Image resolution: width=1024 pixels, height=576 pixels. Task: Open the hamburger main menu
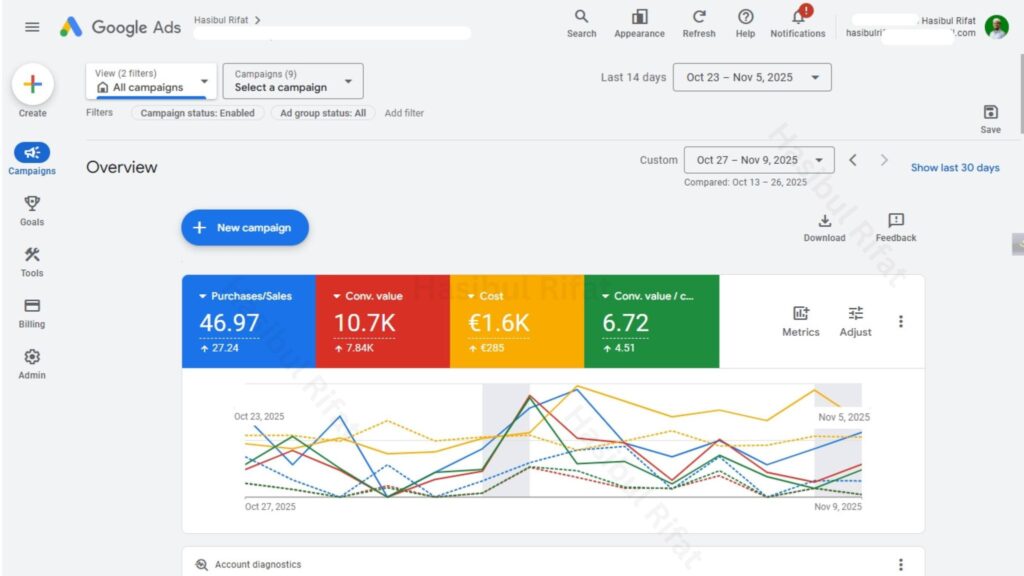pos(32,27)
